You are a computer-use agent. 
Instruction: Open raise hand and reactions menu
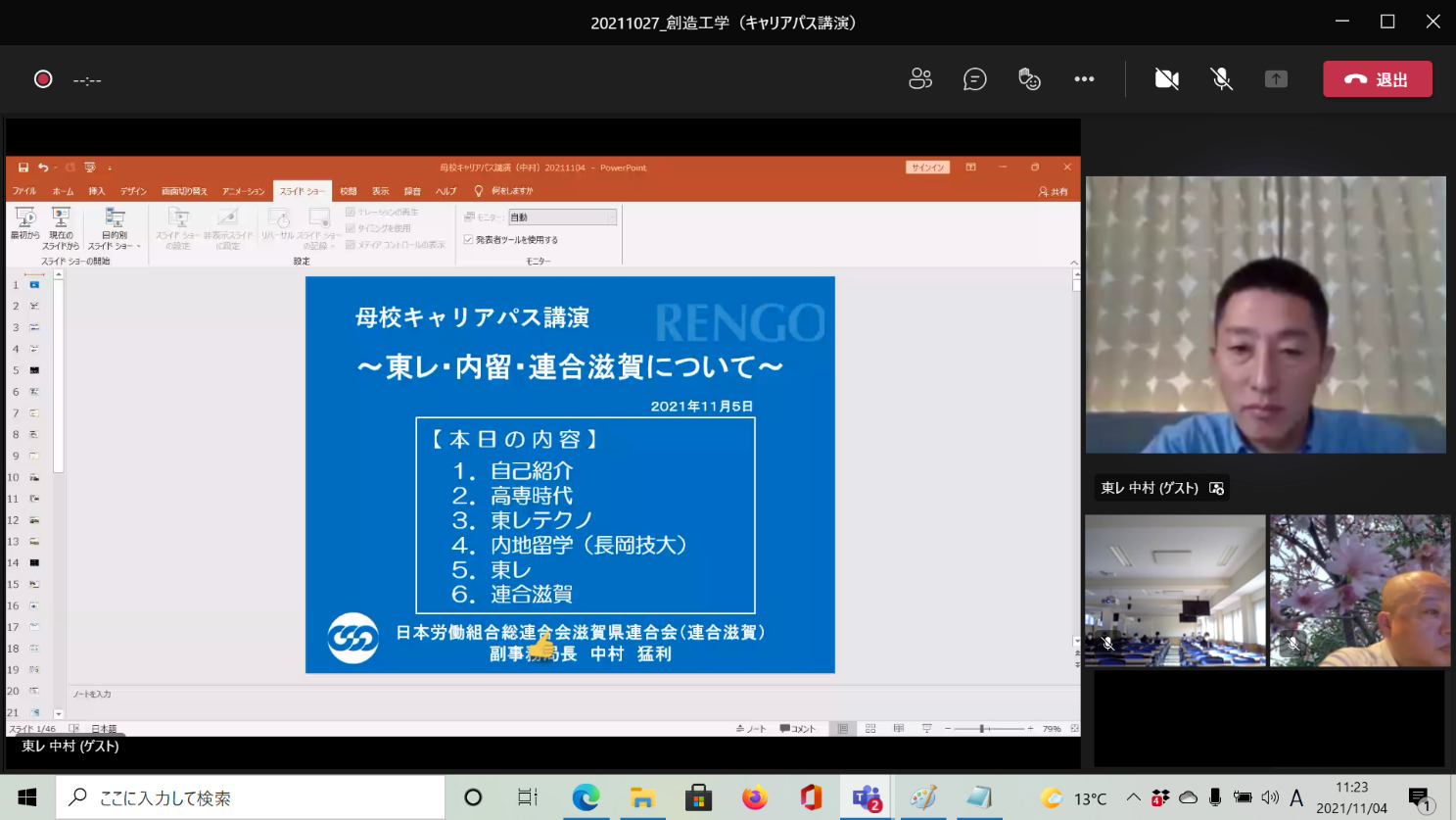[x=1029, y=79]
